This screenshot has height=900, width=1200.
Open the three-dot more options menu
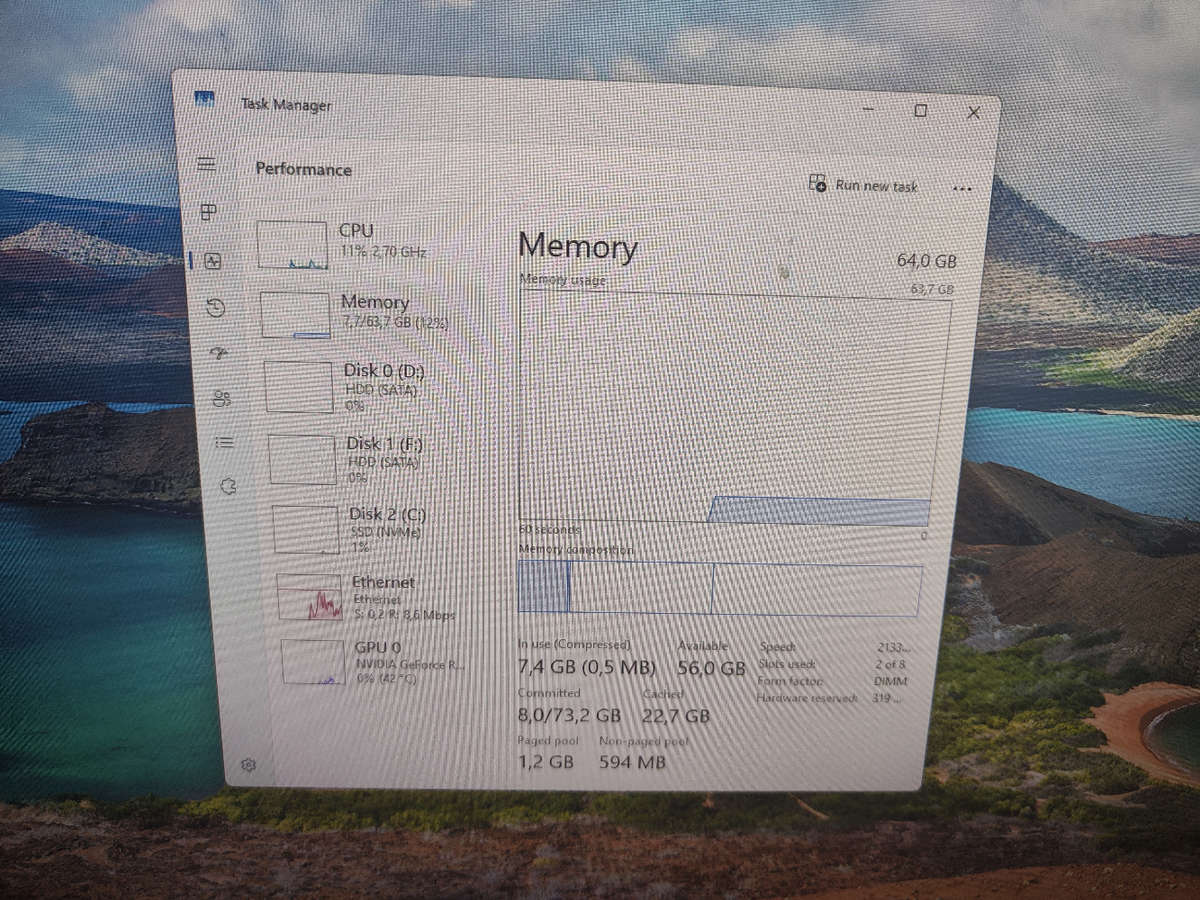[x=962, y=189]
